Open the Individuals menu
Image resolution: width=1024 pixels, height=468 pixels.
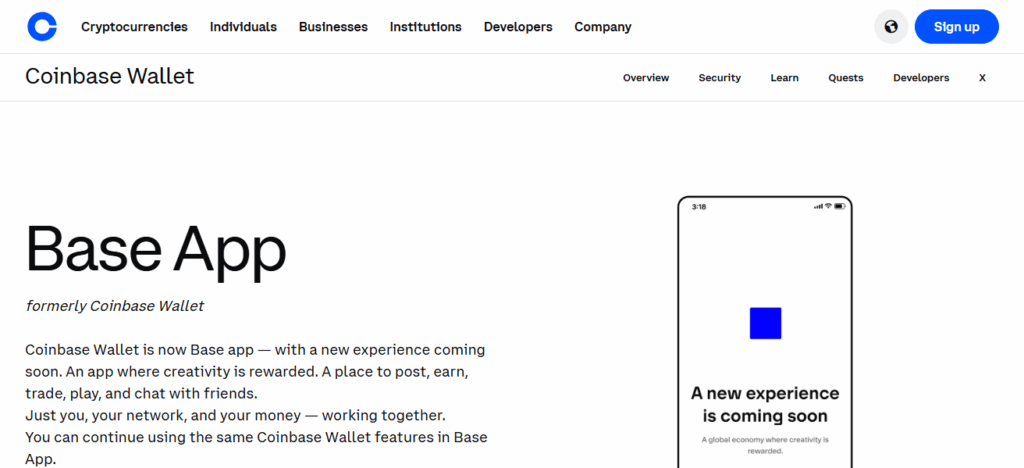tap(243, 27)
